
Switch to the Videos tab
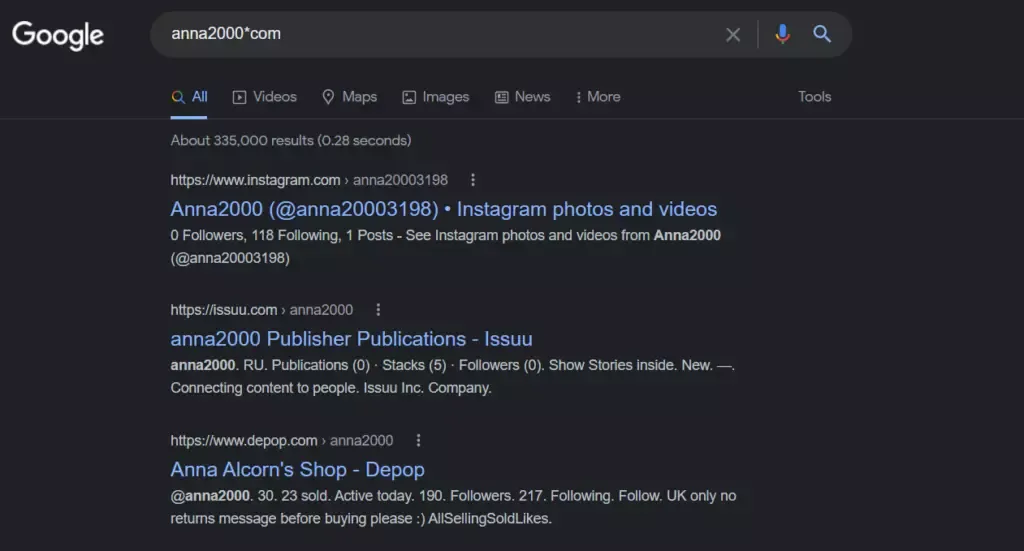pyautogui.click(x=264, y=97)
